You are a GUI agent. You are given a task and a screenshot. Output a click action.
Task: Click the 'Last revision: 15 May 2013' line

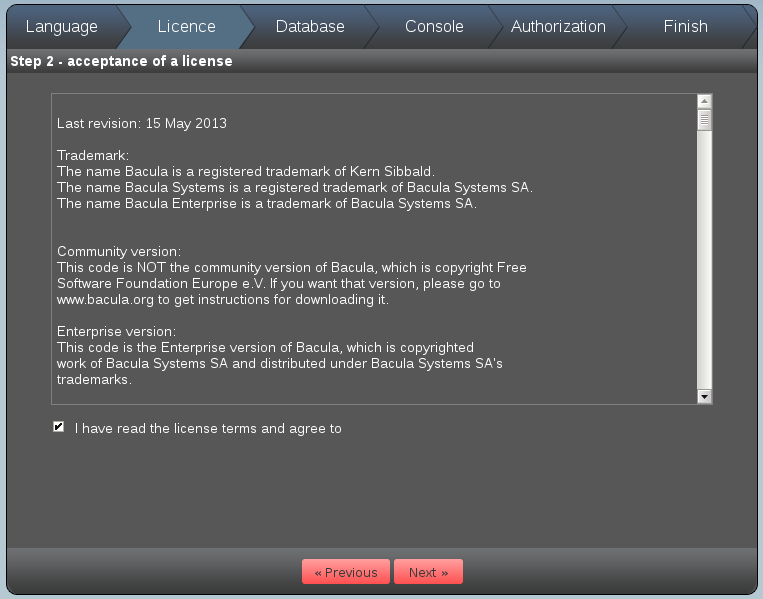point(142,124)
